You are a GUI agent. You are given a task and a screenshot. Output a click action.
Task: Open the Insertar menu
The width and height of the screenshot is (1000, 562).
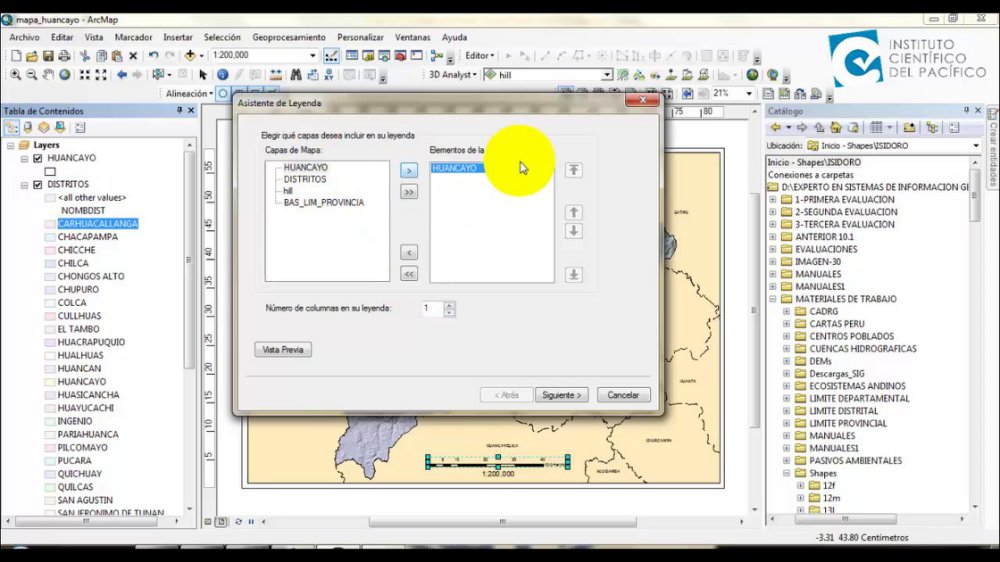click(x=178, y=38)
